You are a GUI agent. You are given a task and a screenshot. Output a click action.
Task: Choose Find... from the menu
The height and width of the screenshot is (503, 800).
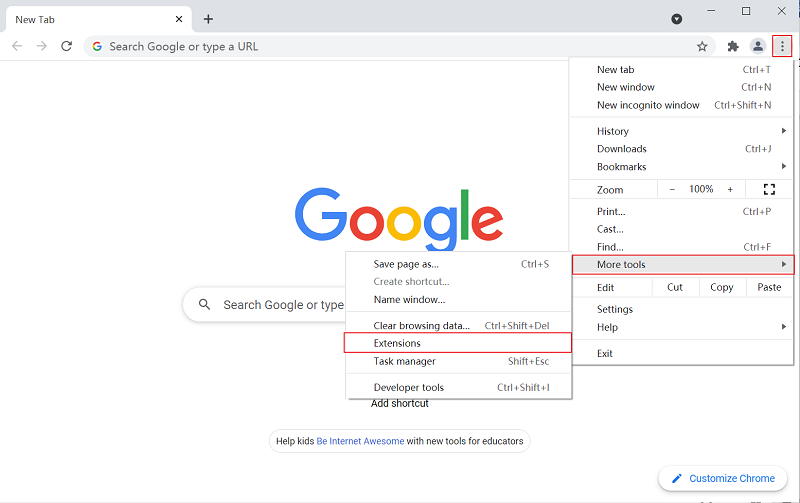(682, 247)
